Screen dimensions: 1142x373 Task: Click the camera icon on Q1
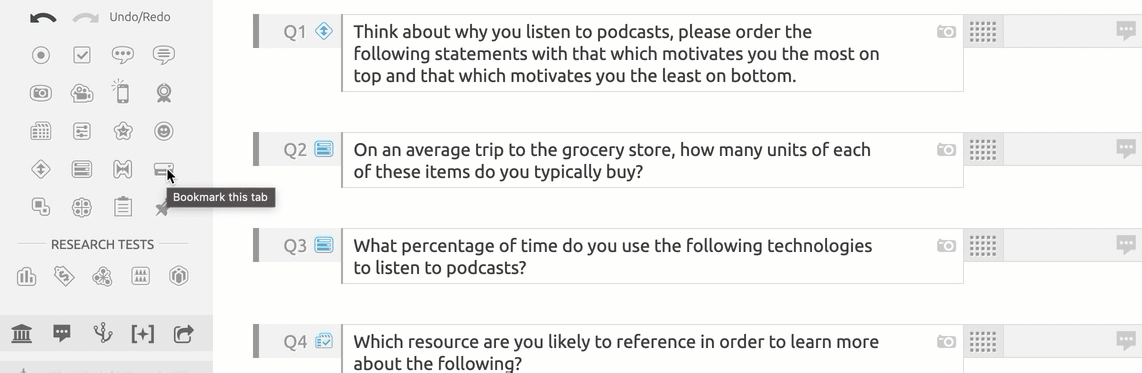coord(946,31)
